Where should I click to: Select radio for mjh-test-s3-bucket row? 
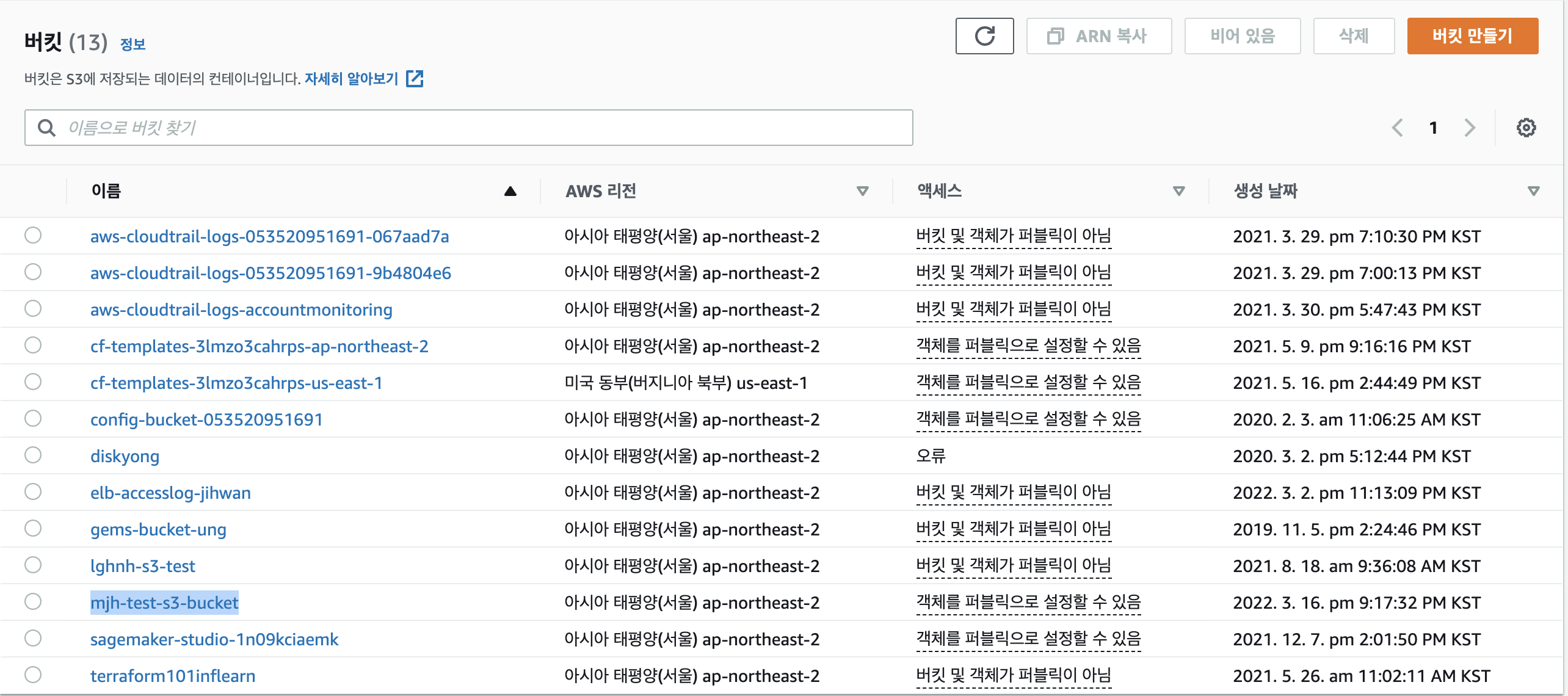tap(33, 601)
